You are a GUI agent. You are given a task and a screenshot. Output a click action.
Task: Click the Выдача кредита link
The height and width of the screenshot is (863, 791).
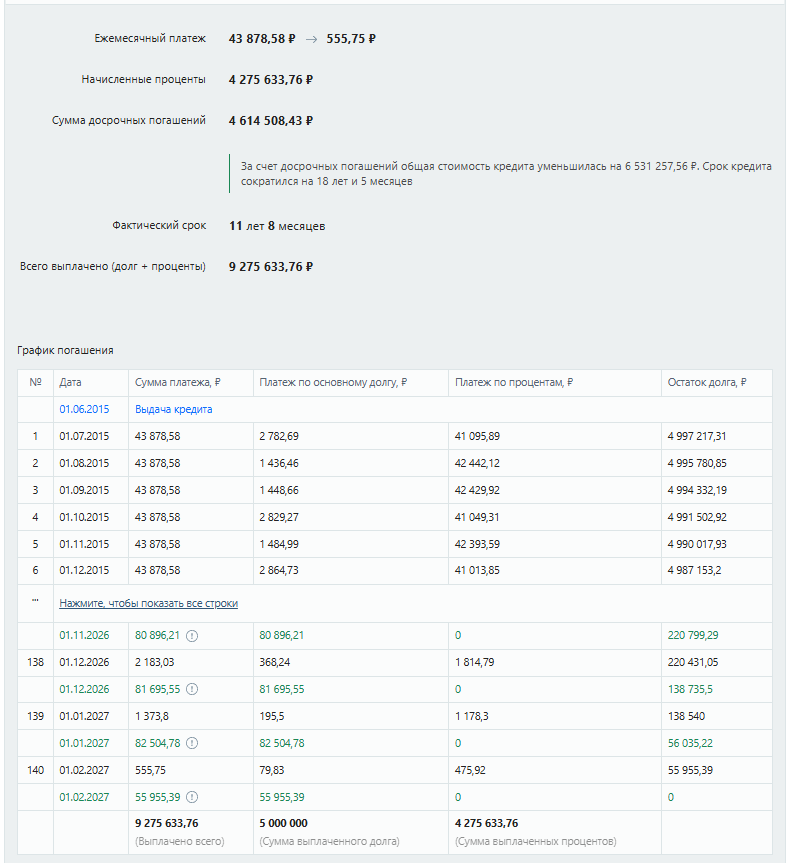(x=173, y=409)
